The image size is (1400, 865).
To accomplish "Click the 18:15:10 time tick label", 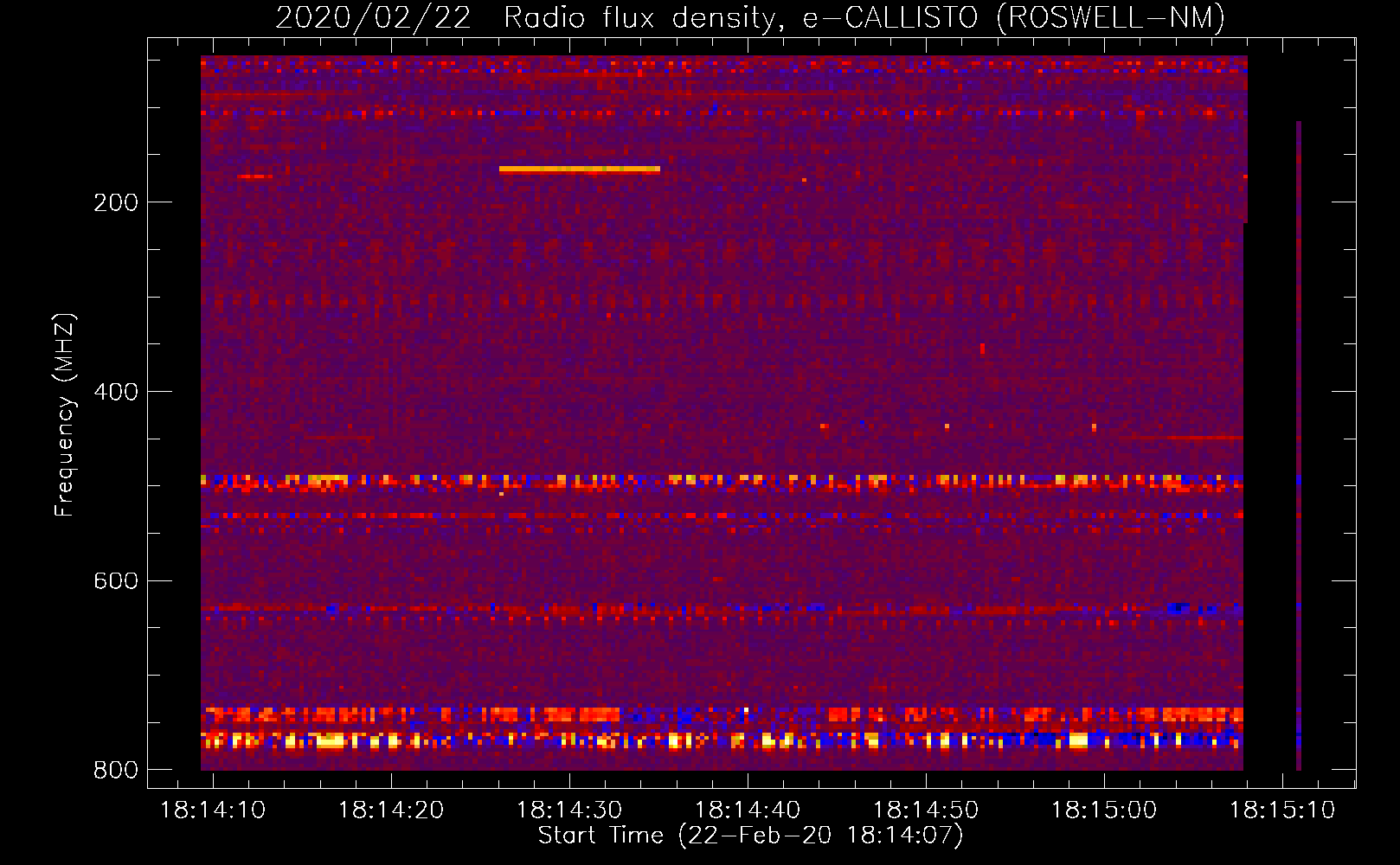I will [1282, 811].
